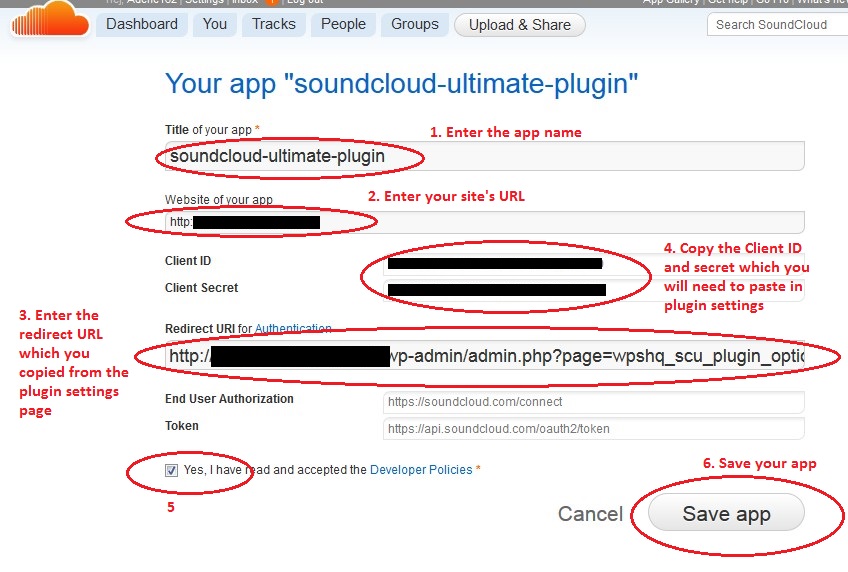
Task: Click the 'End User Authorization' label
Action: pyautogui.click(x=229, y=398)
